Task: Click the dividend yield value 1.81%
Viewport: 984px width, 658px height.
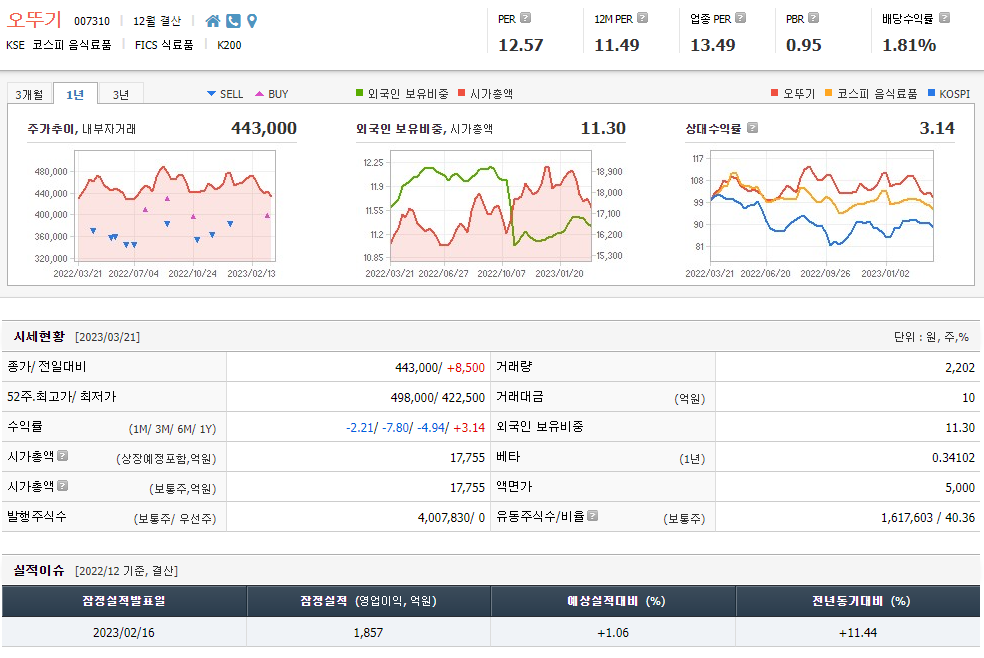Action: click(x=909, y=45)
